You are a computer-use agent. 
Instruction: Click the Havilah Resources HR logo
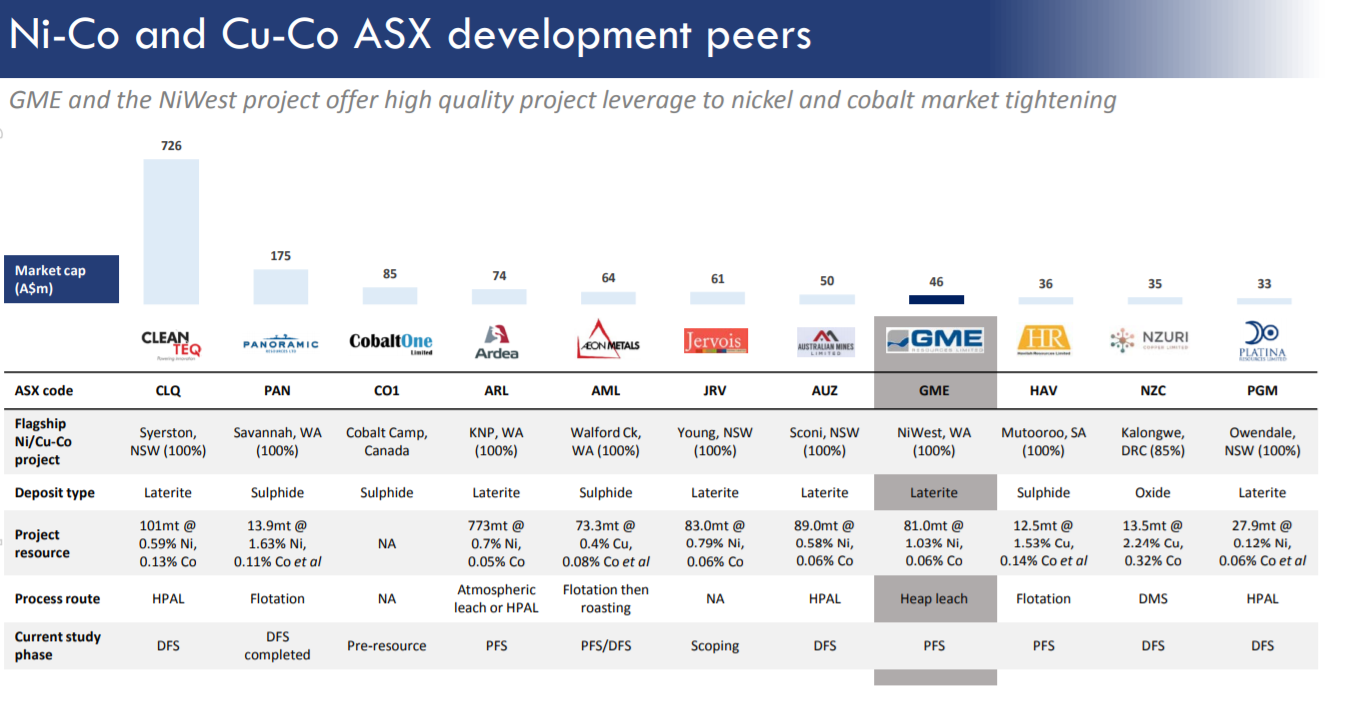click(x=1042, y=340)
